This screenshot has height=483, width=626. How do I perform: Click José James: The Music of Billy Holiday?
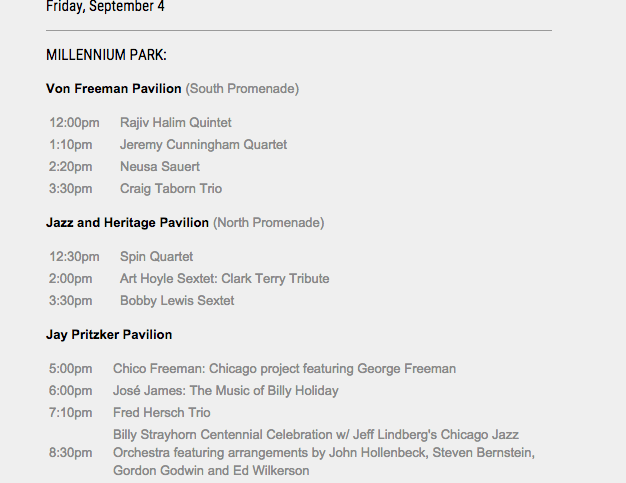tap(225, 391)
